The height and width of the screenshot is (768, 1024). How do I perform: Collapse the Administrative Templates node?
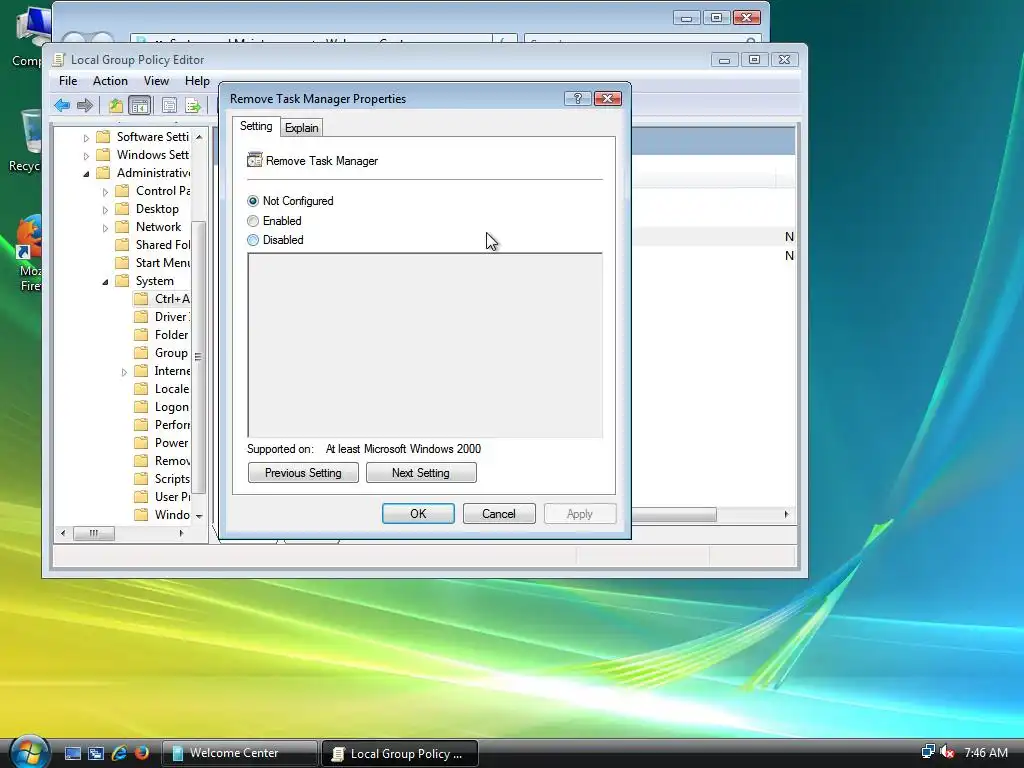86,174
